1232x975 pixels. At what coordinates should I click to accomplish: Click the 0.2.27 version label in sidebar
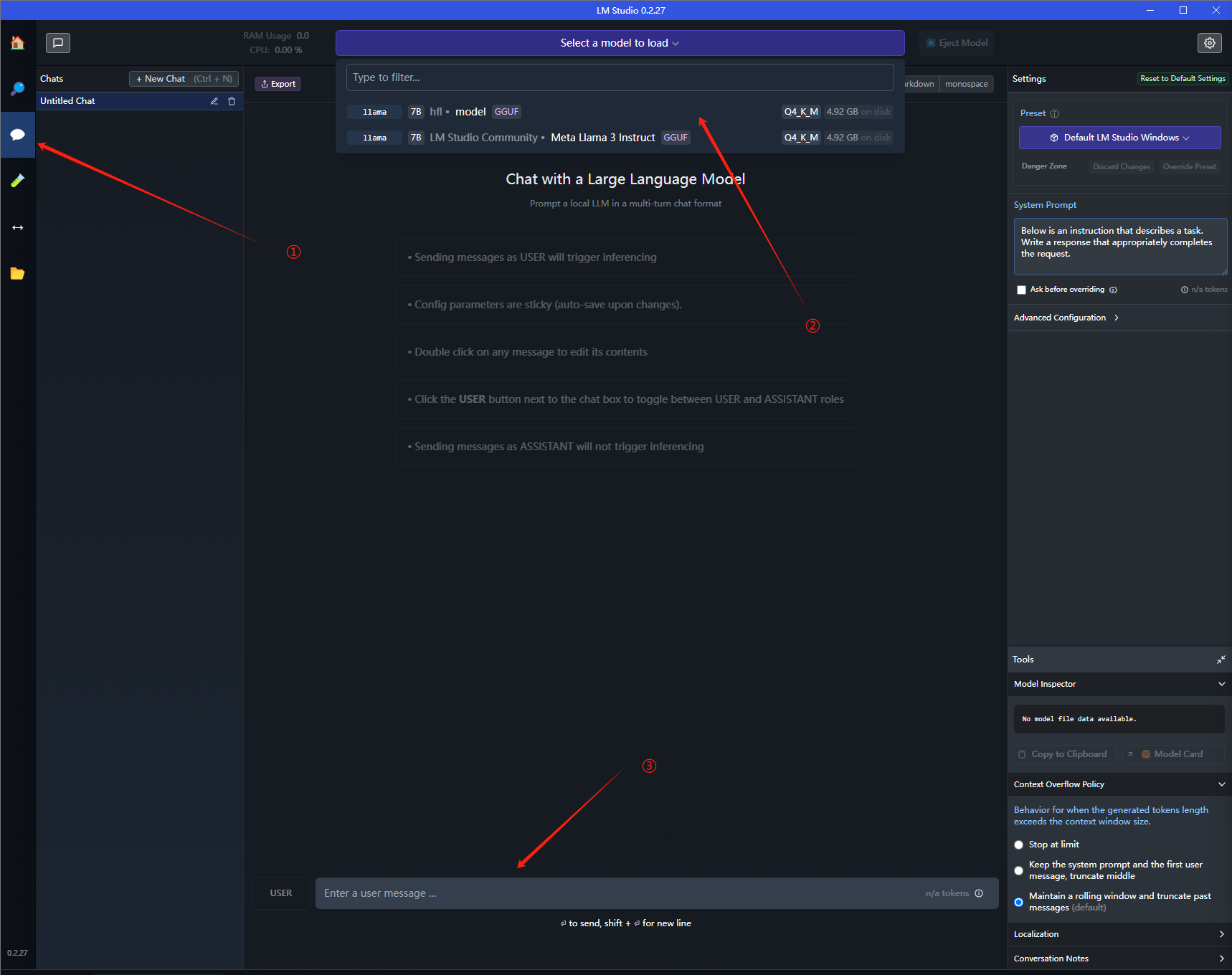tap(17, 953)
